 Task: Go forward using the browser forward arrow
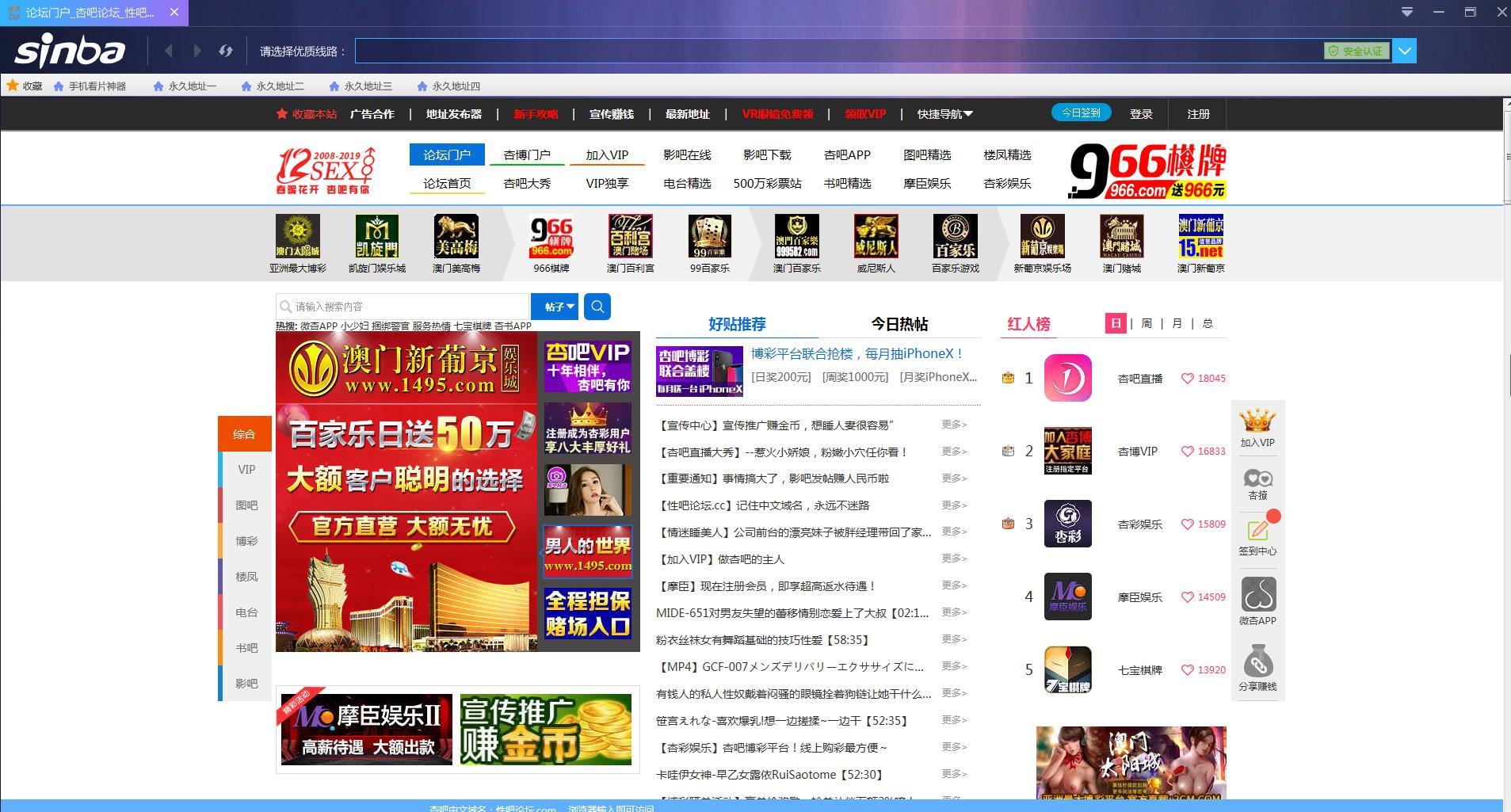[x=197, y=51]
